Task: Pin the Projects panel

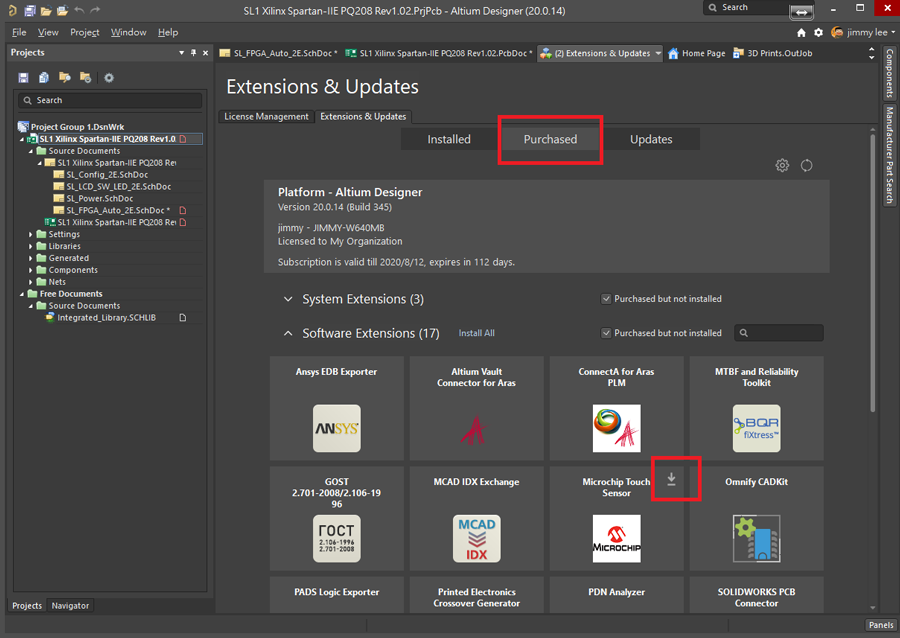Action: (x=193, y=52)
